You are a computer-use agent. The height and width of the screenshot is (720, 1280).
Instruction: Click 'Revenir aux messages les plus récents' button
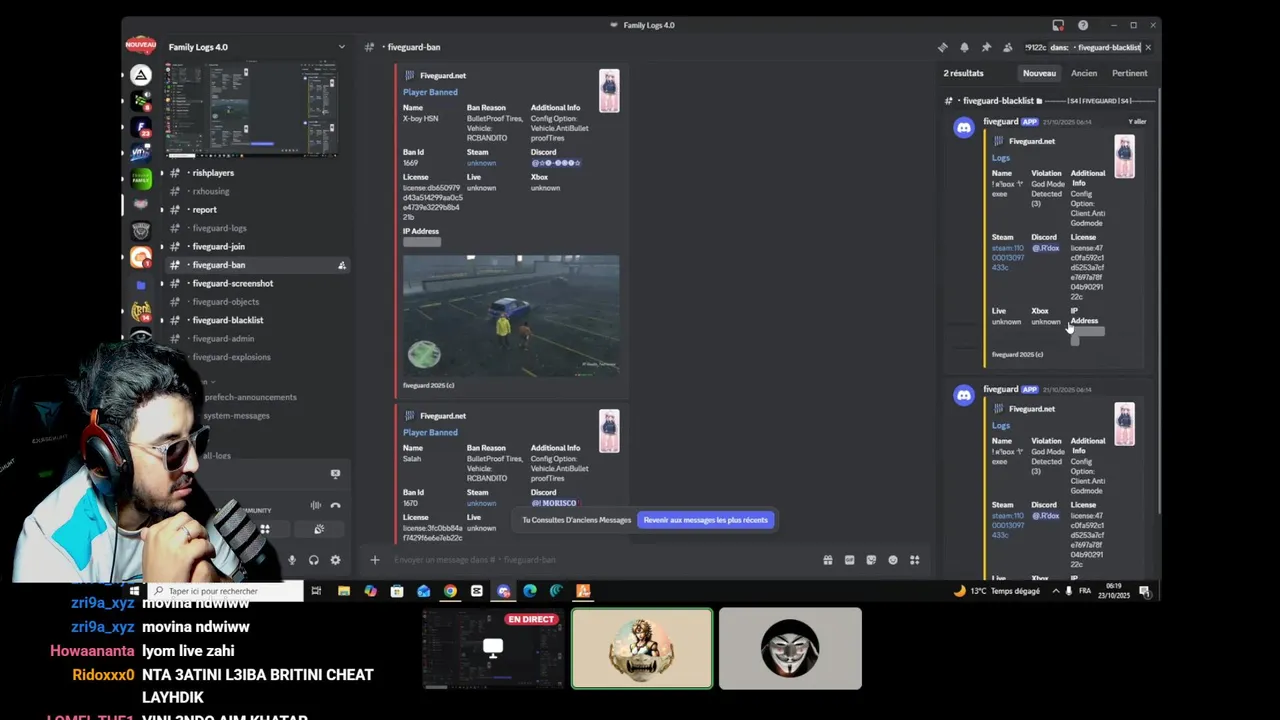(706, 520)
